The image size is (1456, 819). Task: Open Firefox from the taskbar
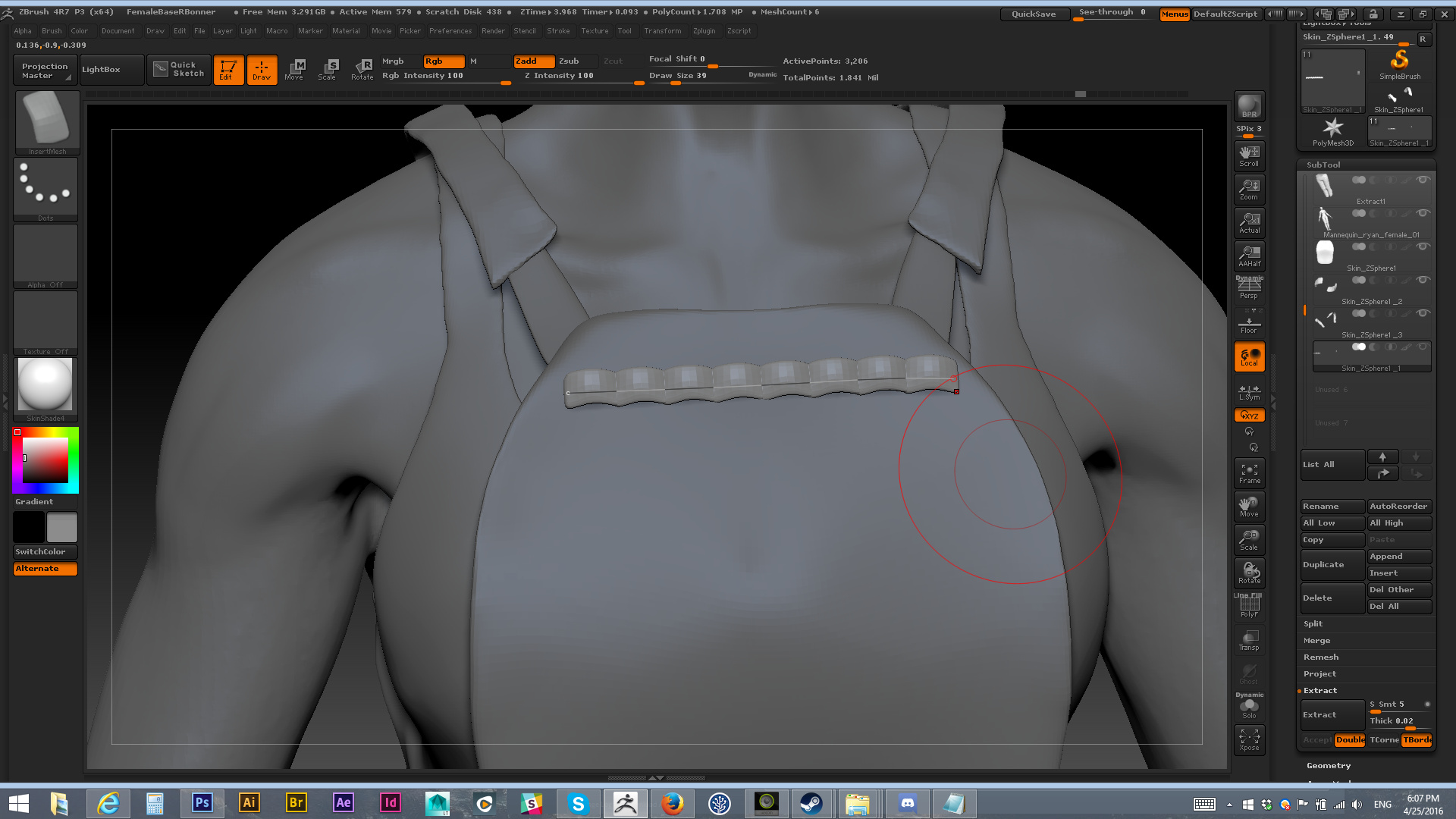pos(672,802)
